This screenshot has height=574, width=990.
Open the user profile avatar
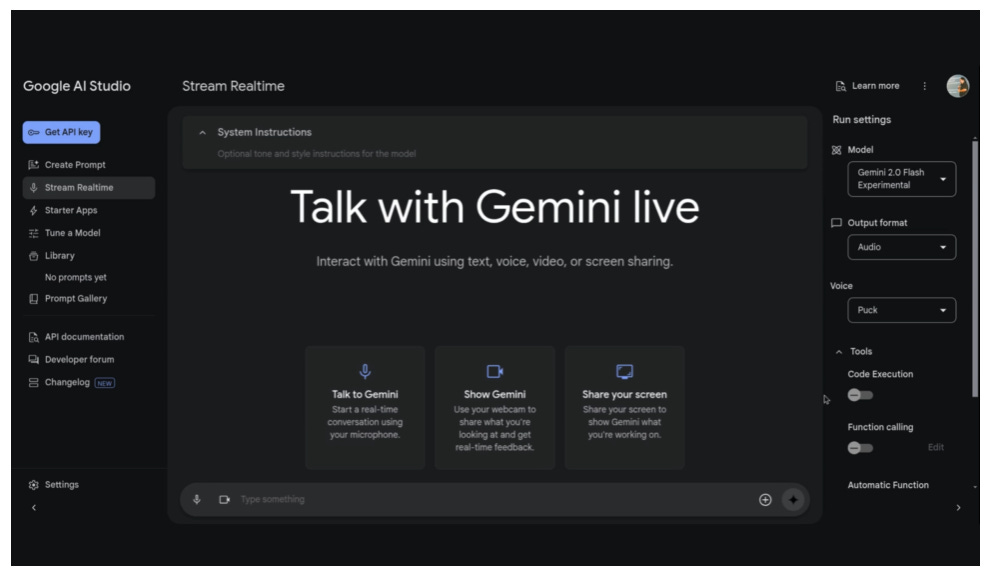click(958, 86)
